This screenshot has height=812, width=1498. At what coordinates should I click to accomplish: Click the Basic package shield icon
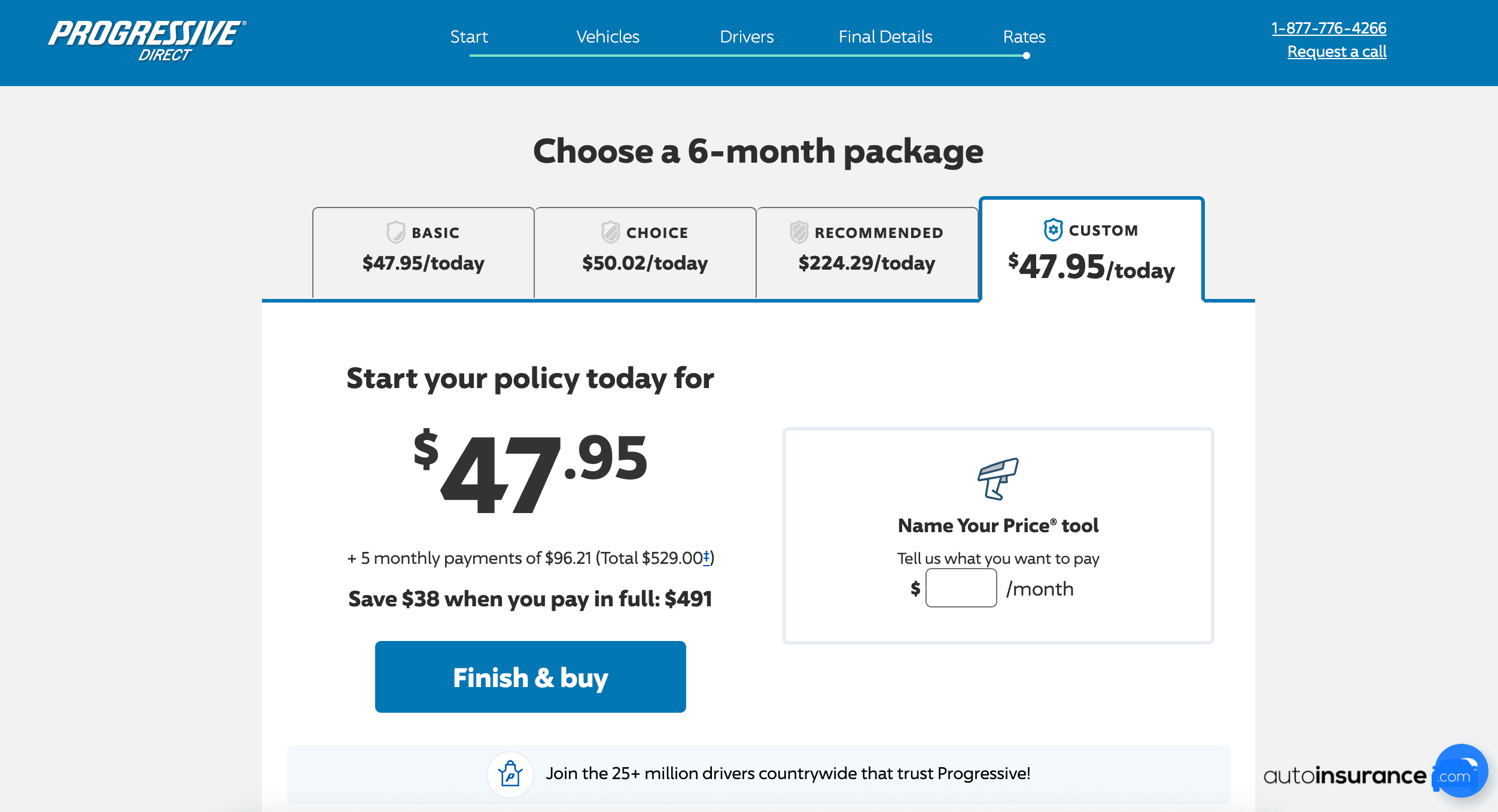395,232
